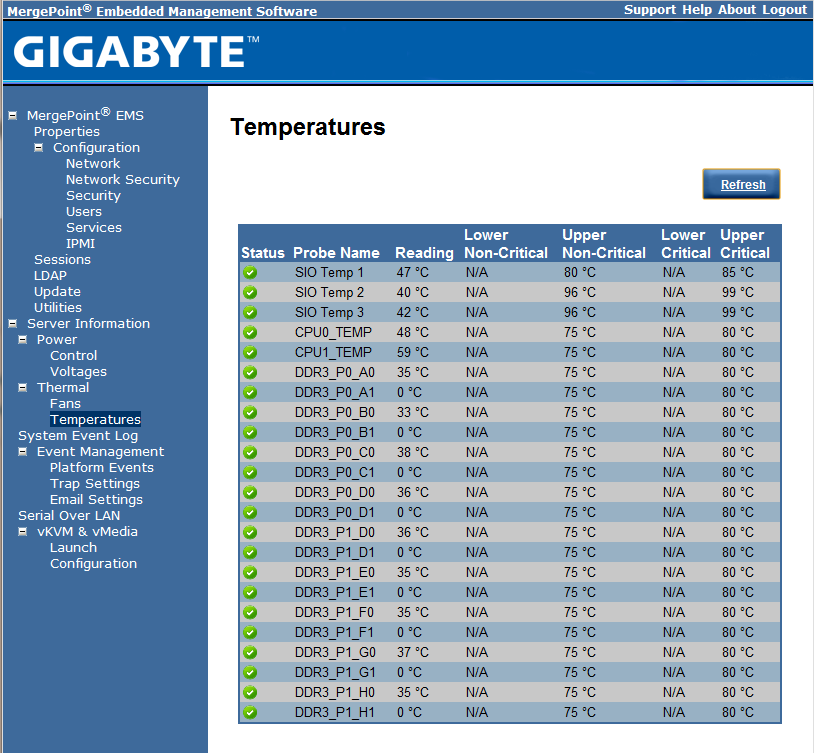This screenshot has height=753, width=814.
Task: Click the status icon for SIO Temp 3
Action: coord(250,313)
